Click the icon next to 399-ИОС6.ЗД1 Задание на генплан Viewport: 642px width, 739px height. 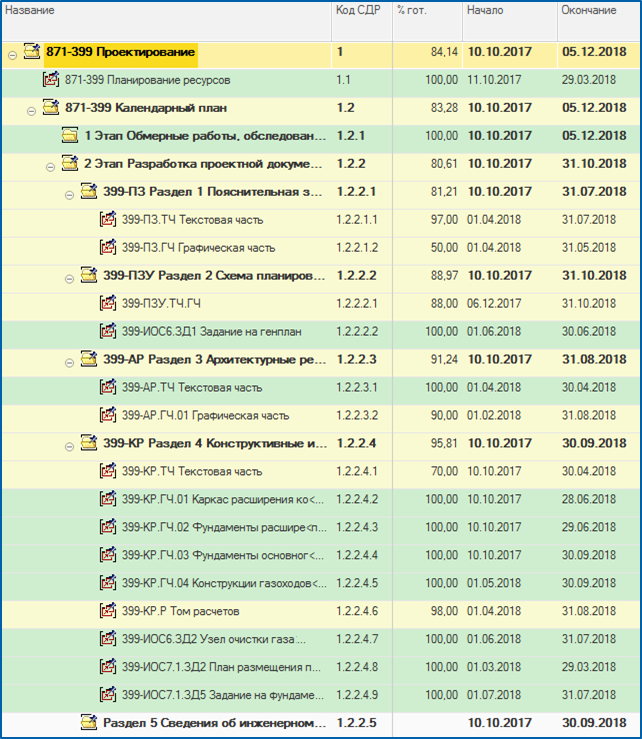(x=108, y=331)
